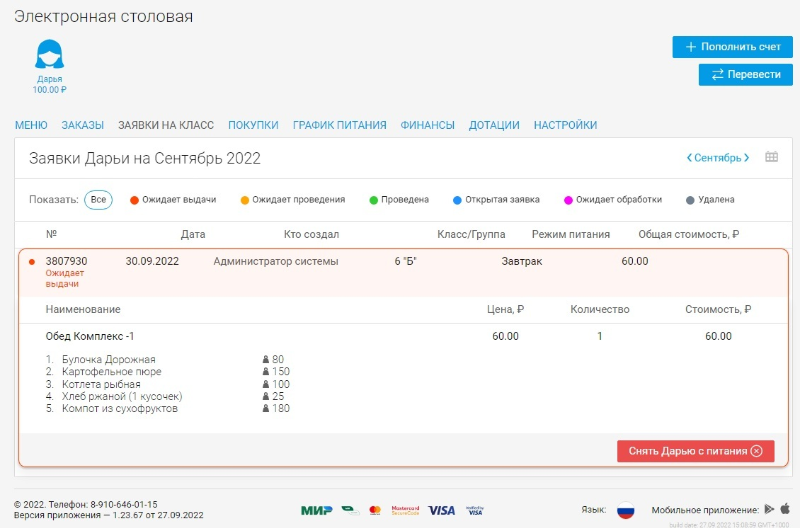Open the ЗАКАЗЫ tab
Image resolution: width=800 pixels, height=528 pixels.
click(x=83, y=125)
